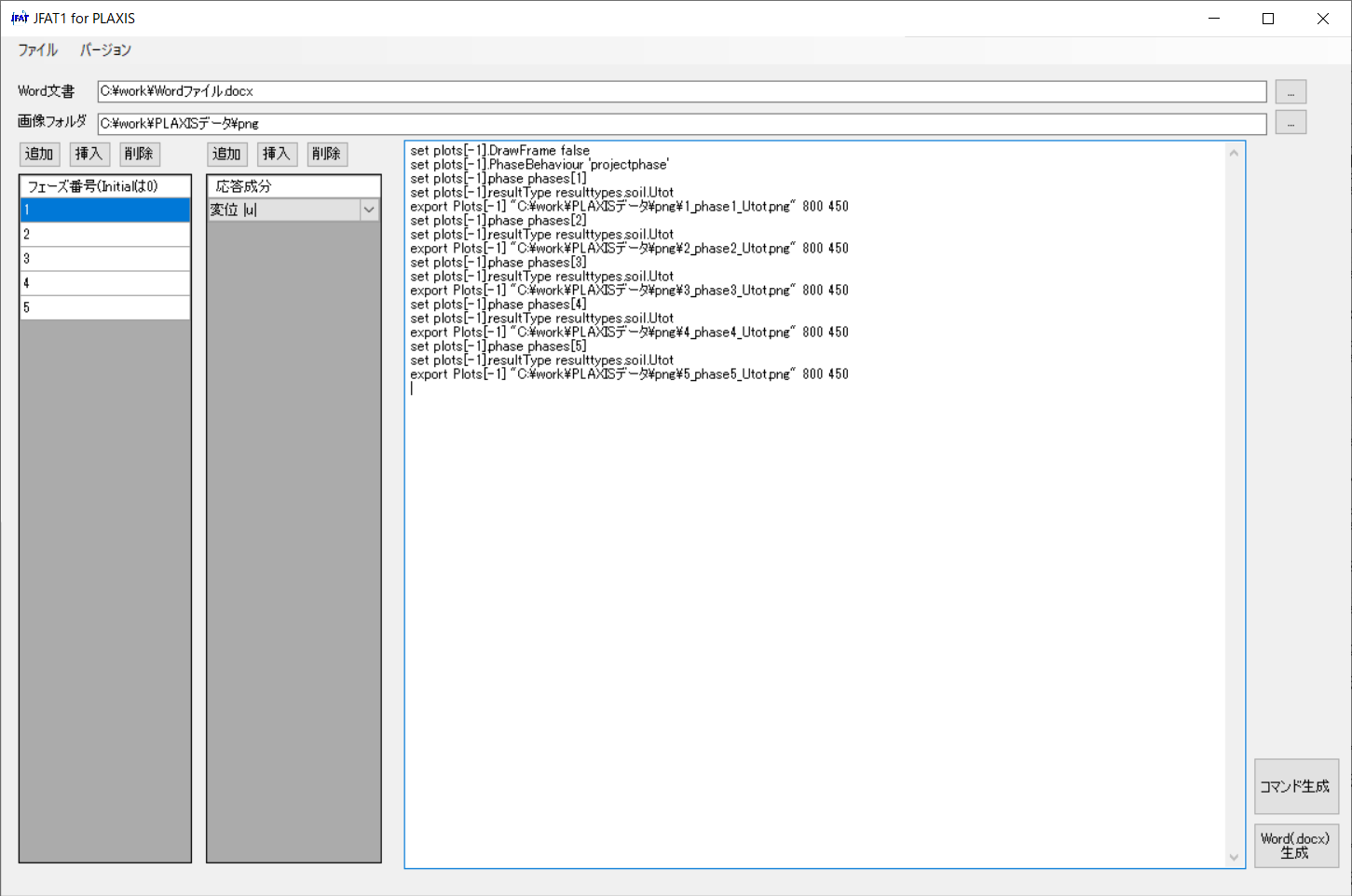Click 追加 above the 応答成分 list

click(227, 154)
